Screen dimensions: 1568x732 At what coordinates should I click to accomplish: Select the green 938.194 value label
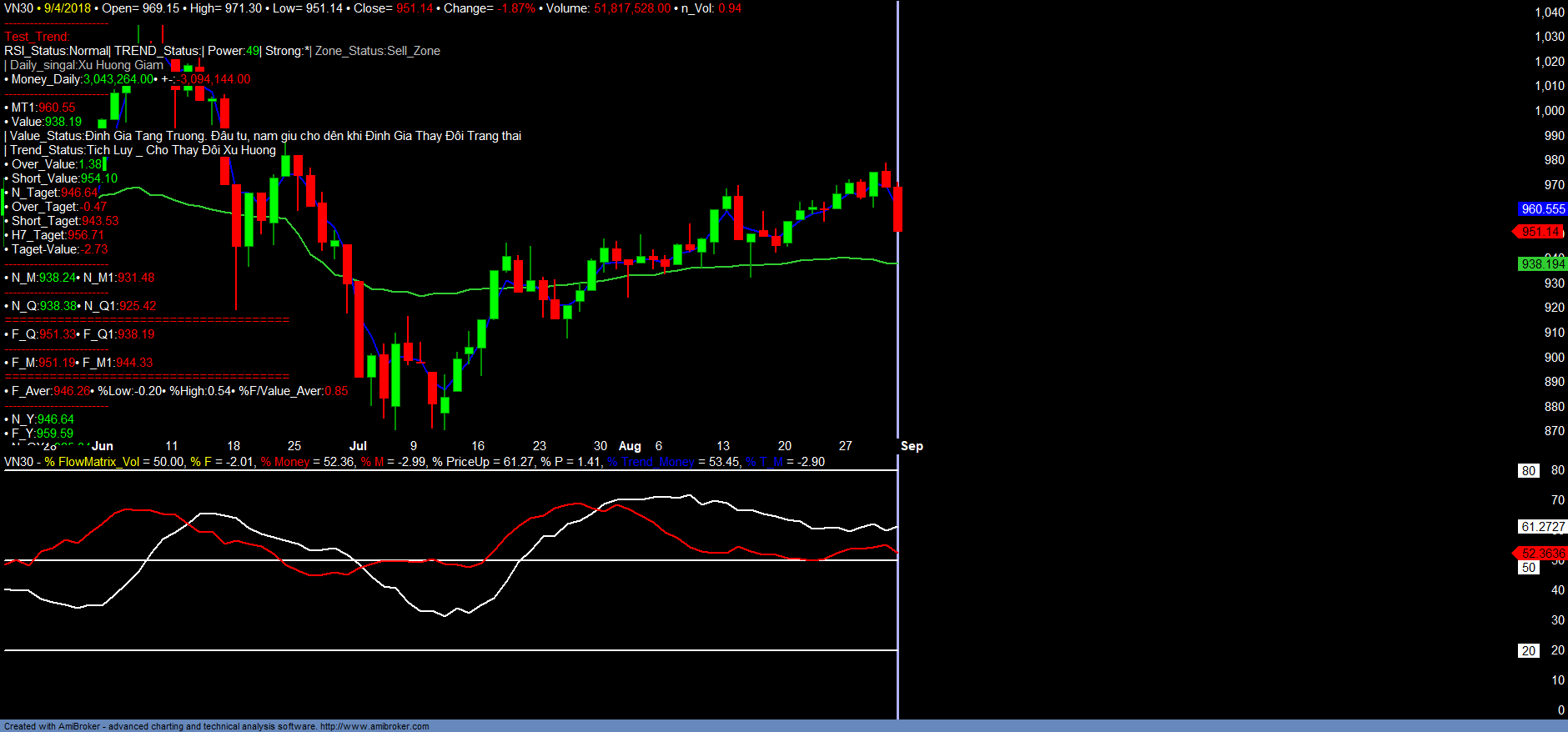click(x=1542, y=264)
